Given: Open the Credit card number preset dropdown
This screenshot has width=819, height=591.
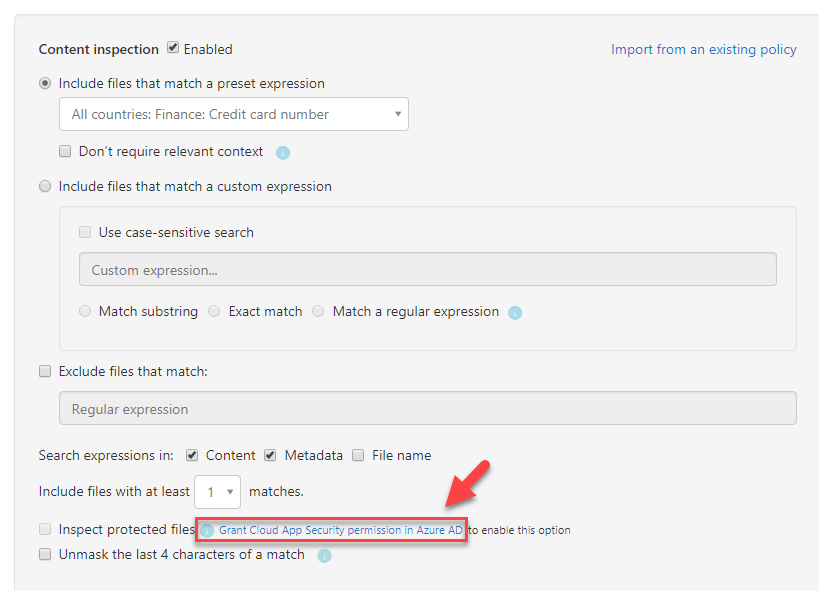Looking at the screenshot, I should click(233, 114).
